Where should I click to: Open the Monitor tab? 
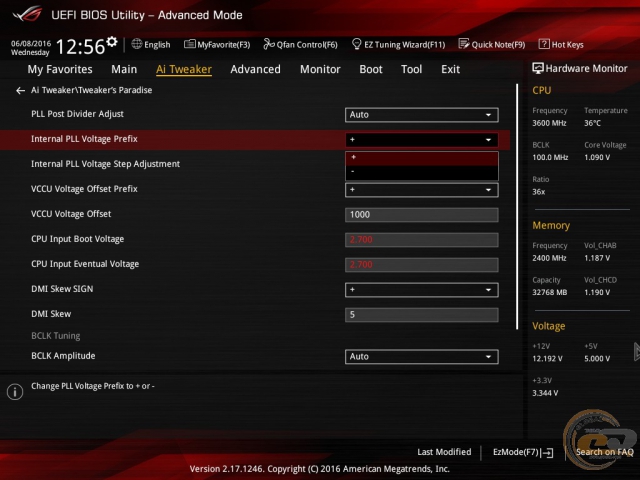point(320,69)
